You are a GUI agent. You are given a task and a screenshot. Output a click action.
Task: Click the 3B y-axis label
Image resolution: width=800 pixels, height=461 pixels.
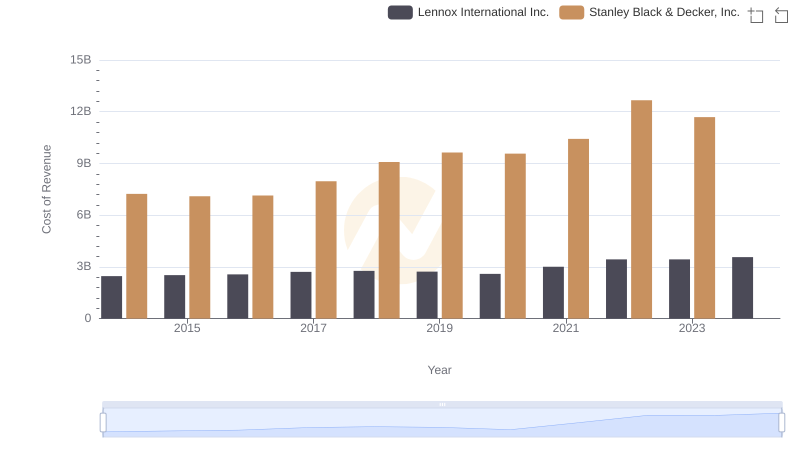pos(84,266)
